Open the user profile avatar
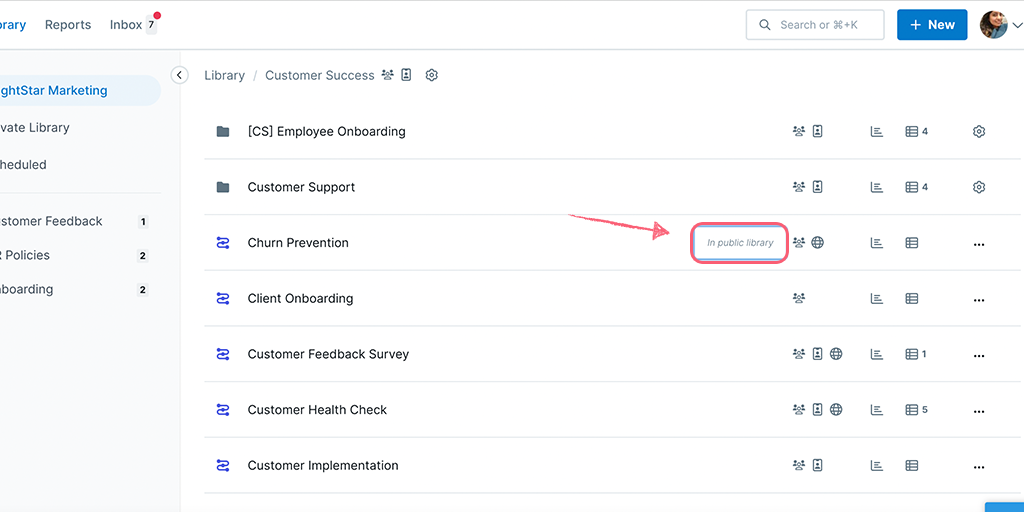 click(x=994, y=25)
